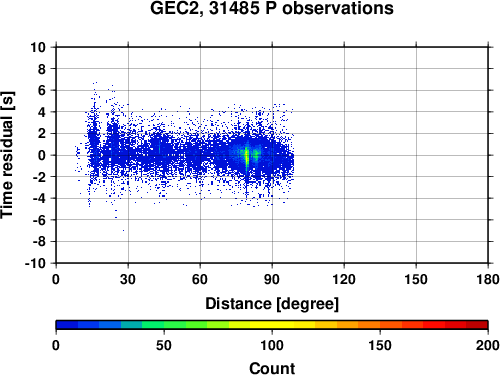Click the Count colorbar label
Screen dimensions: 500x375
(x=272, y=368)
